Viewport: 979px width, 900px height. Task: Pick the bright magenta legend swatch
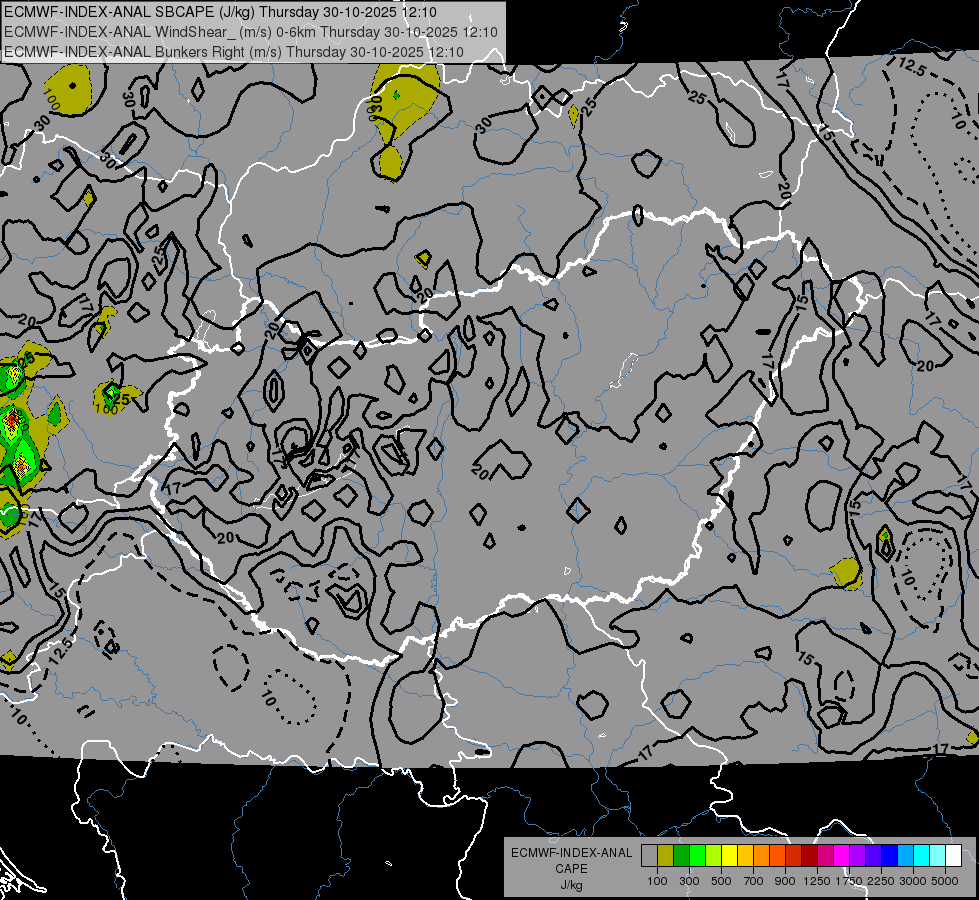coord(842,856)
